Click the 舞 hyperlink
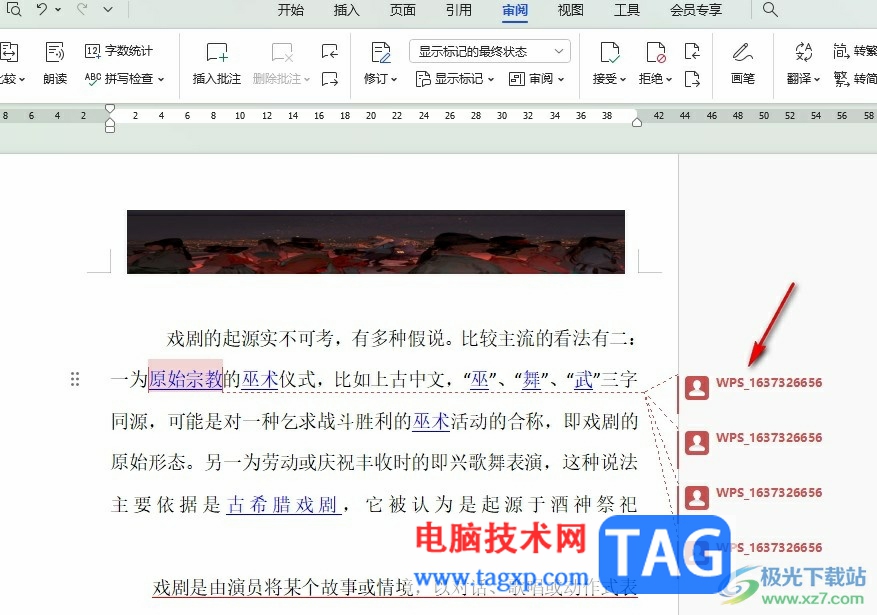This screenshot has width=877, height=615. (x=531, y=380)
